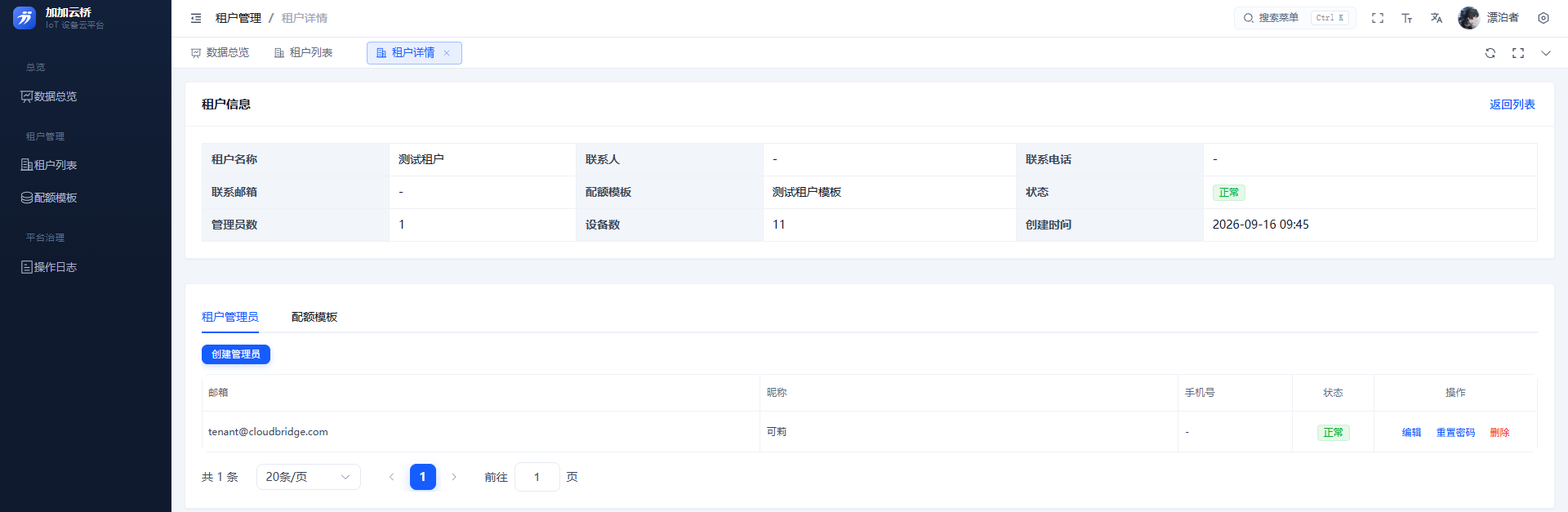This screenshot has height=512, width=1568.
Task: Switch to the 配额模板 content tab
Action: point(314,317)
